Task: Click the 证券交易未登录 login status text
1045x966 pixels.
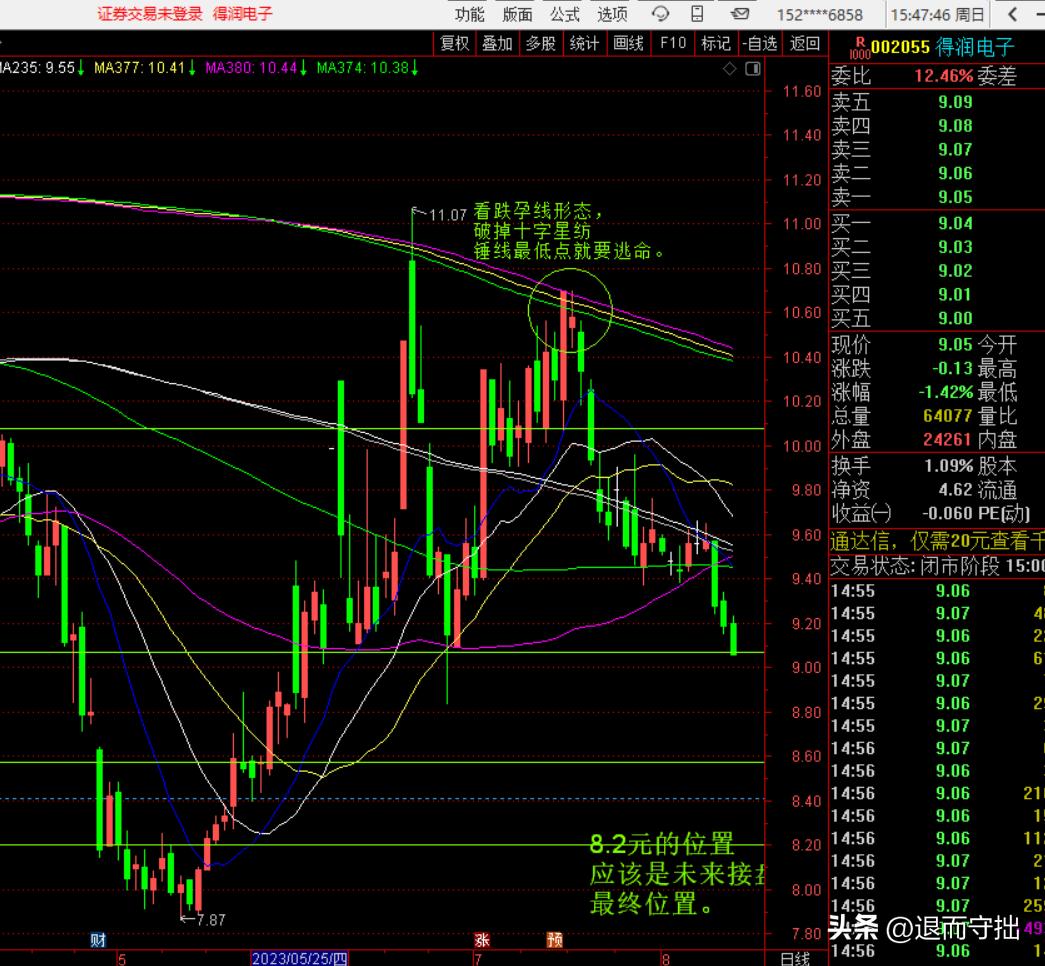Action: pos(150,14)
